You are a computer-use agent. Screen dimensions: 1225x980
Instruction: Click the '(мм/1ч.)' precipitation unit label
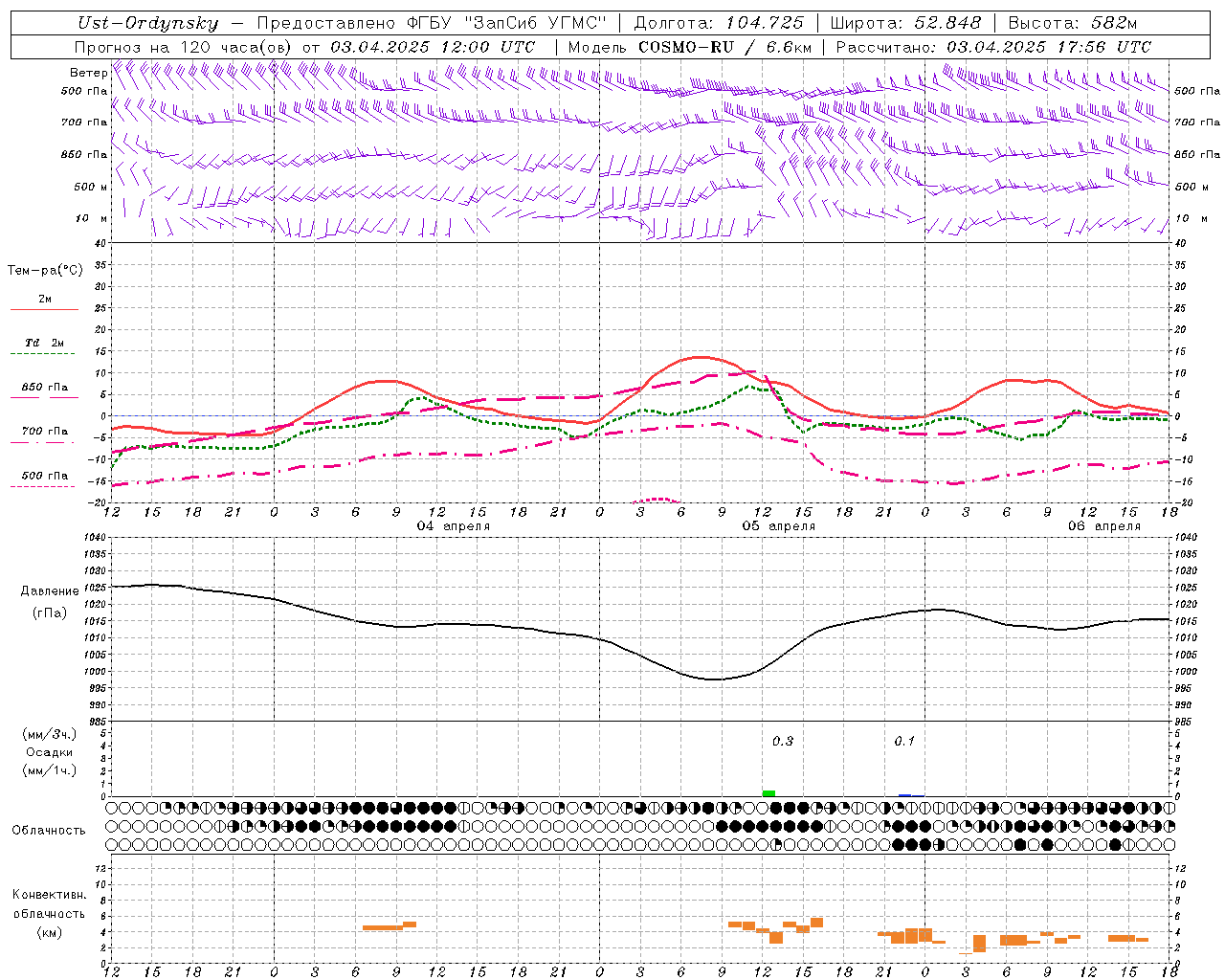pos(49,770)
